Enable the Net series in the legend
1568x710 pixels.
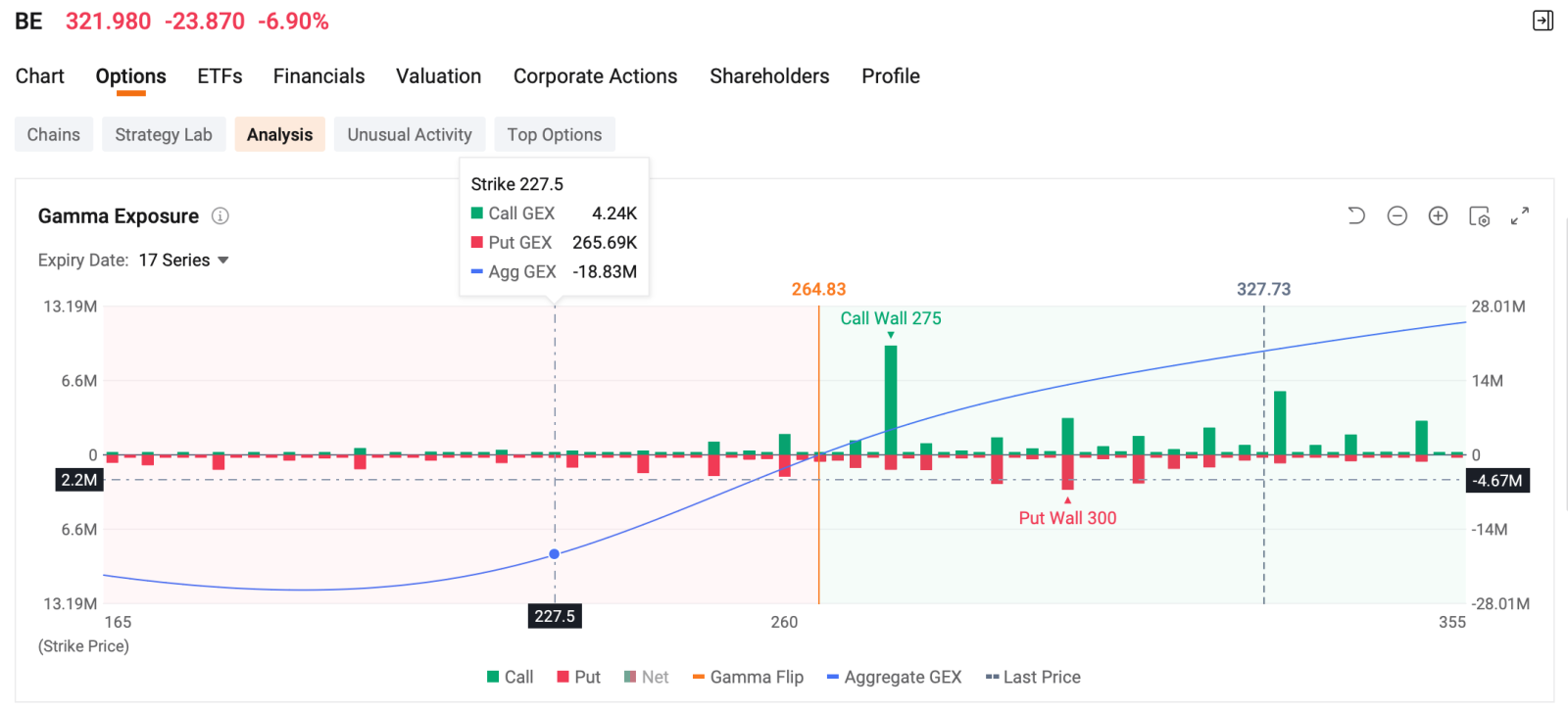(647, 677)
